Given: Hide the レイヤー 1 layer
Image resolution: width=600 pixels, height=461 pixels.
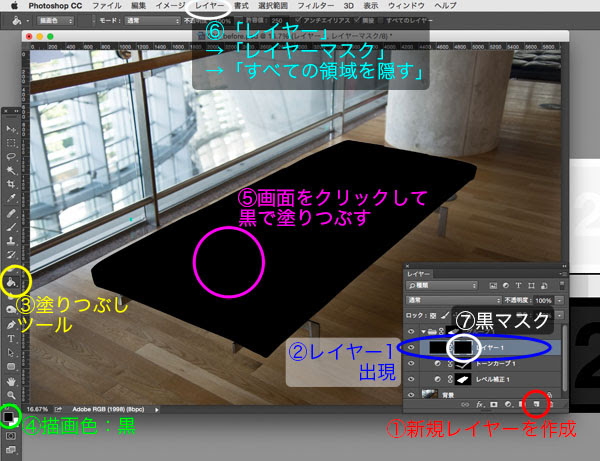Looking at the screenshot, I should click(x=411, y=347).
